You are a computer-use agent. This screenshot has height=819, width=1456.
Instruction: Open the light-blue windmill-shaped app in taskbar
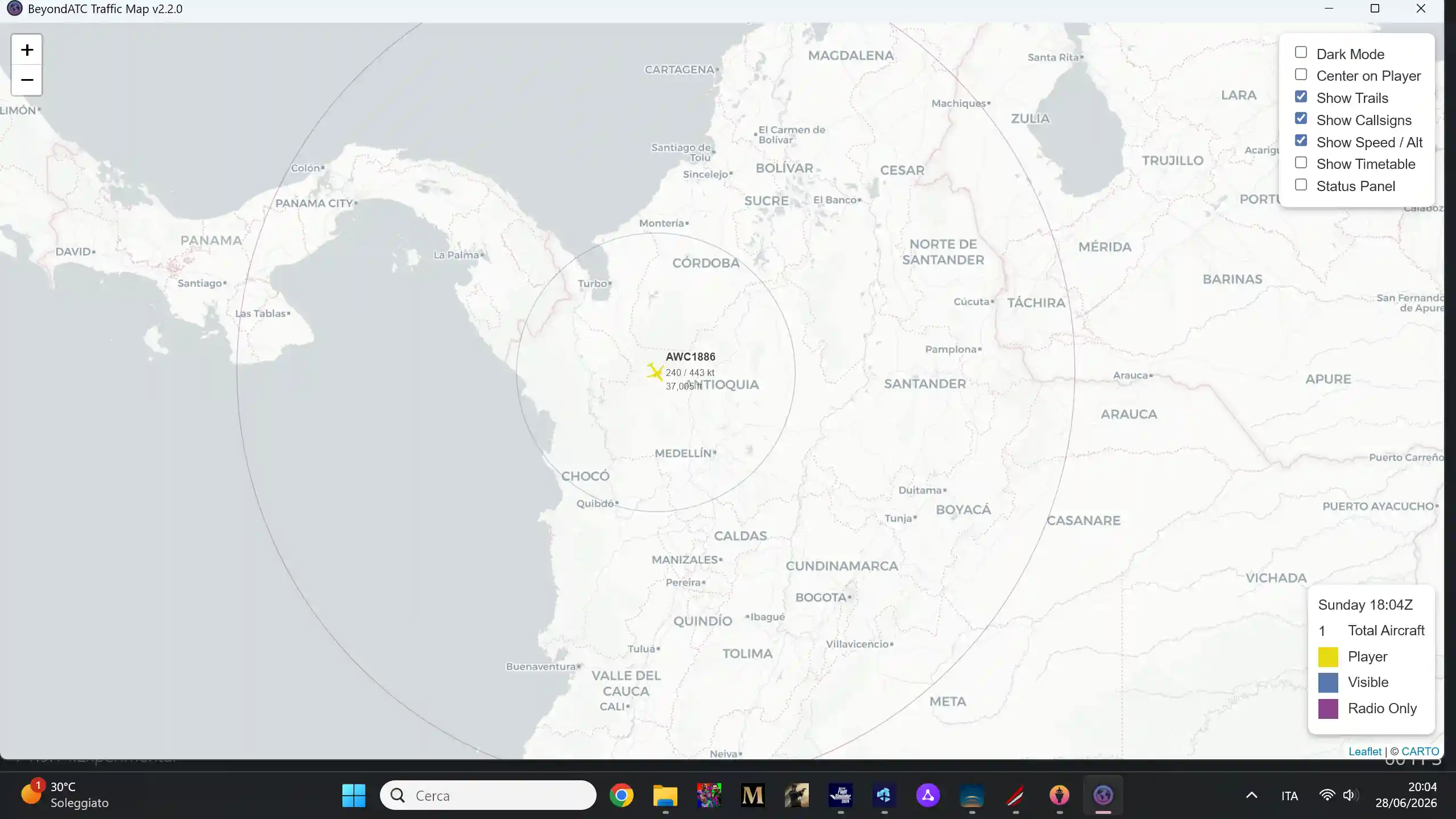click(x=884, y=795)
